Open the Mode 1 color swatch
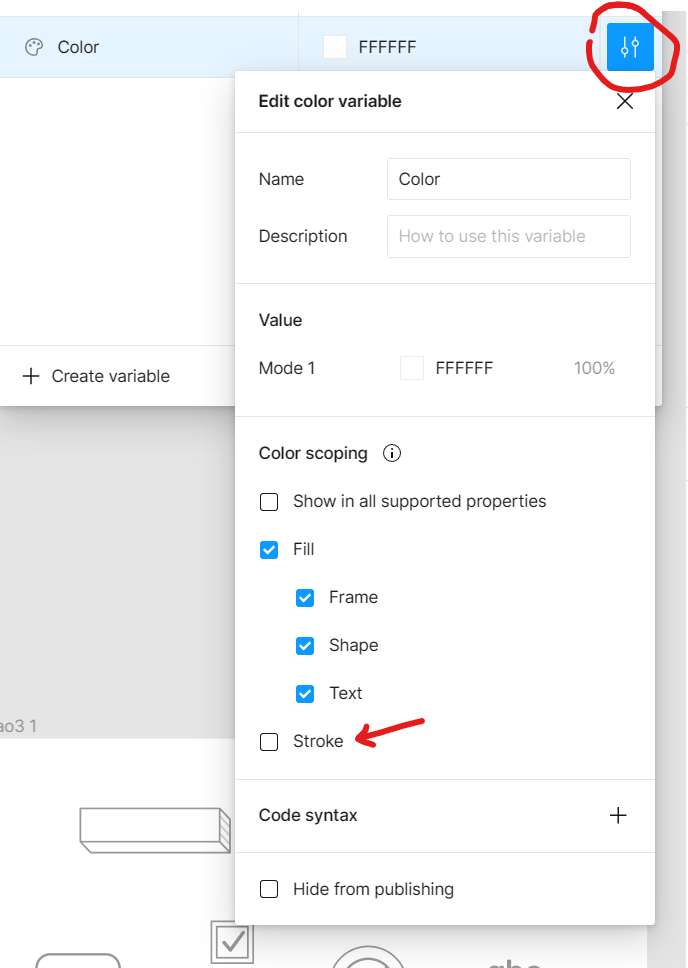 click(x=412, y=368)
